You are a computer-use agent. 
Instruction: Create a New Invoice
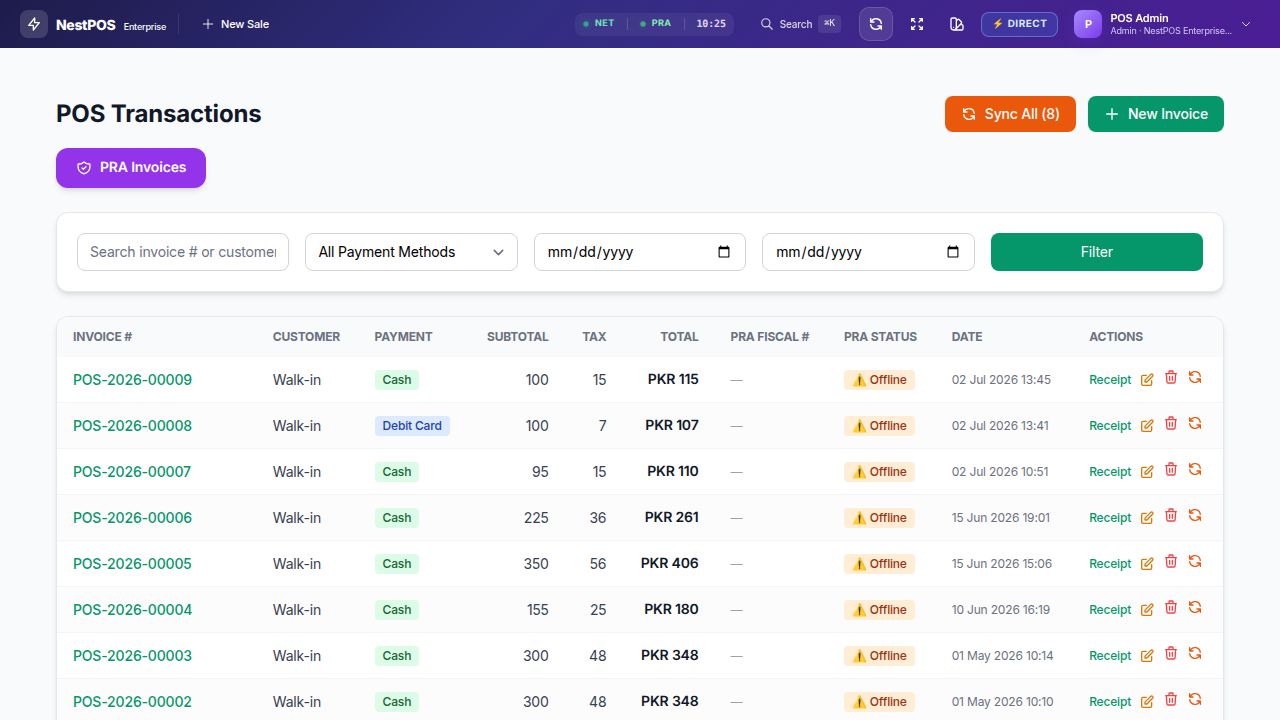point(1156,114)
